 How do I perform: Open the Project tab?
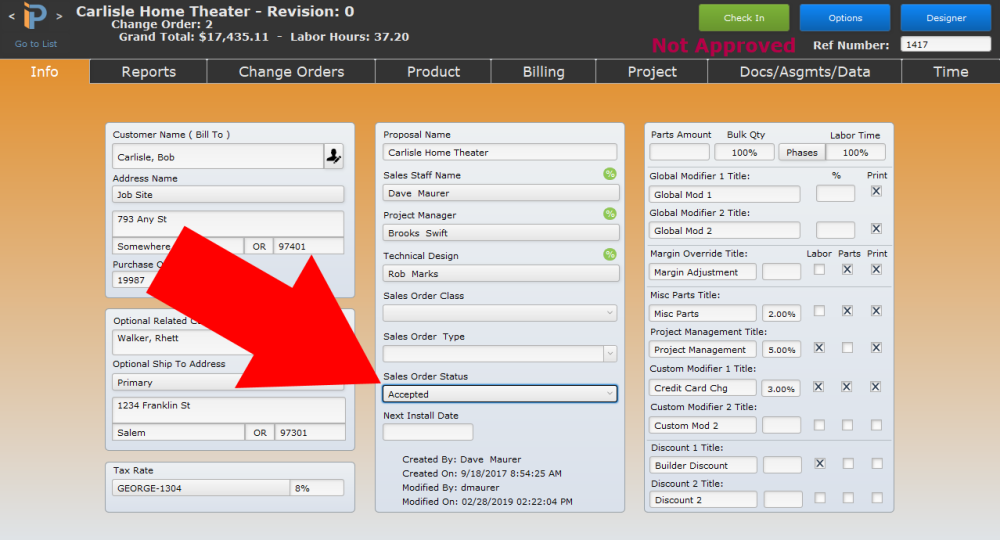(x=652, y=71)
